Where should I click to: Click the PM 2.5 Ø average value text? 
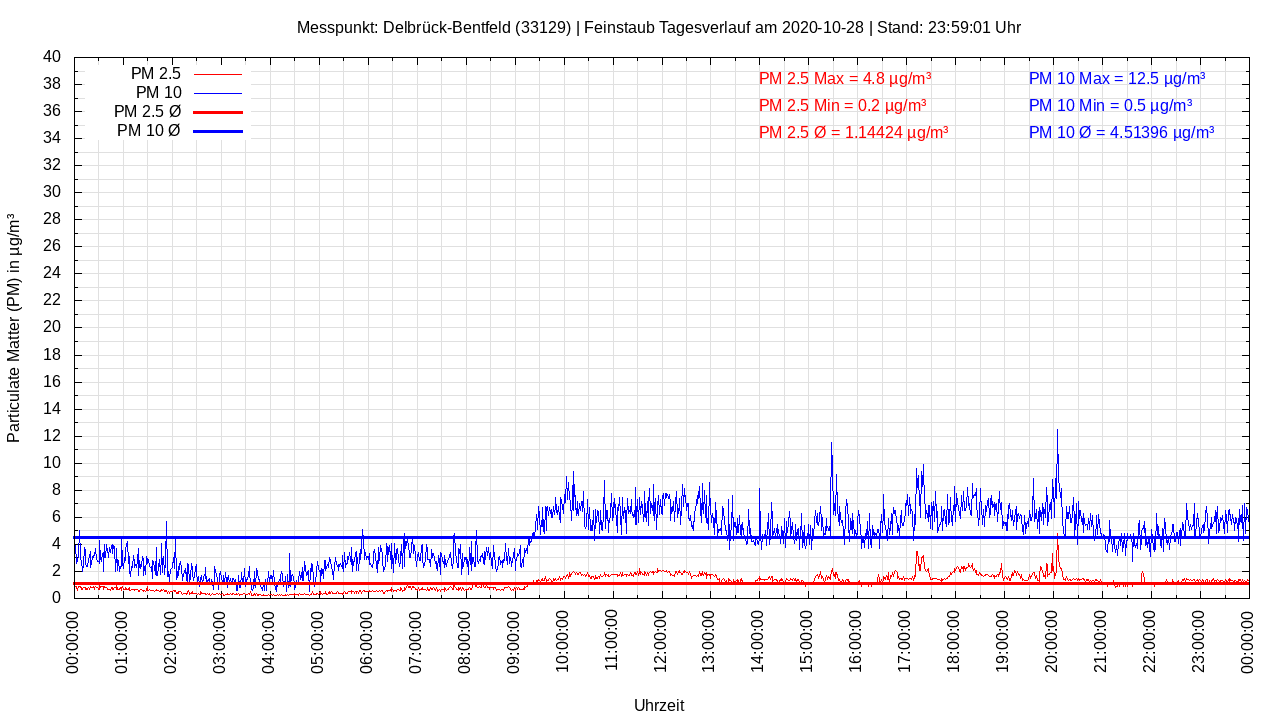click(x=853, y=132)
